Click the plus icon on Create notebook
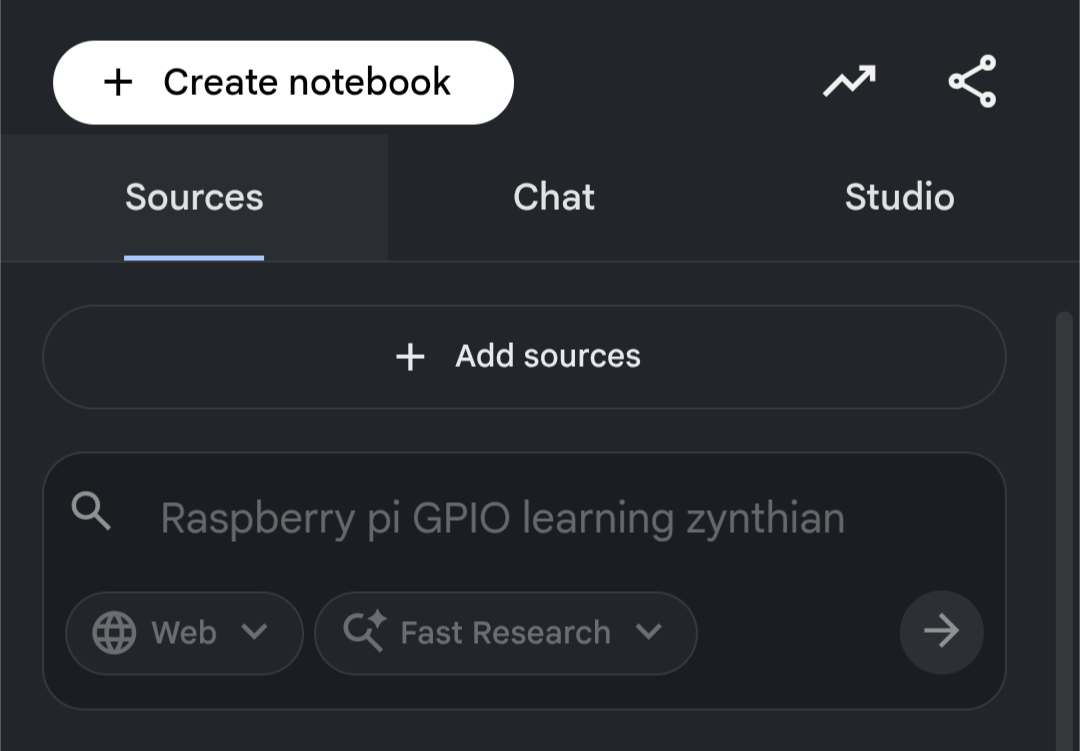Screen dimensions: 1080x751 point(118,83)
